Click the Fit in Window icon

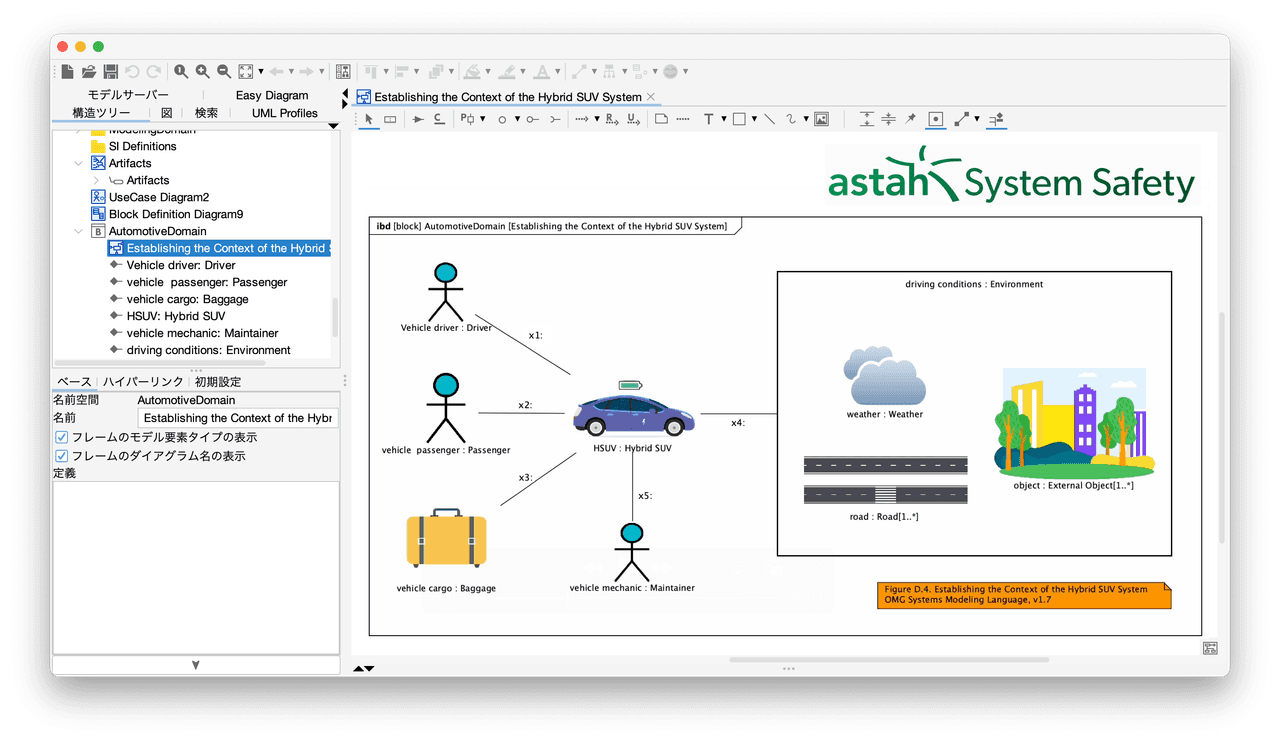(246, 71)
